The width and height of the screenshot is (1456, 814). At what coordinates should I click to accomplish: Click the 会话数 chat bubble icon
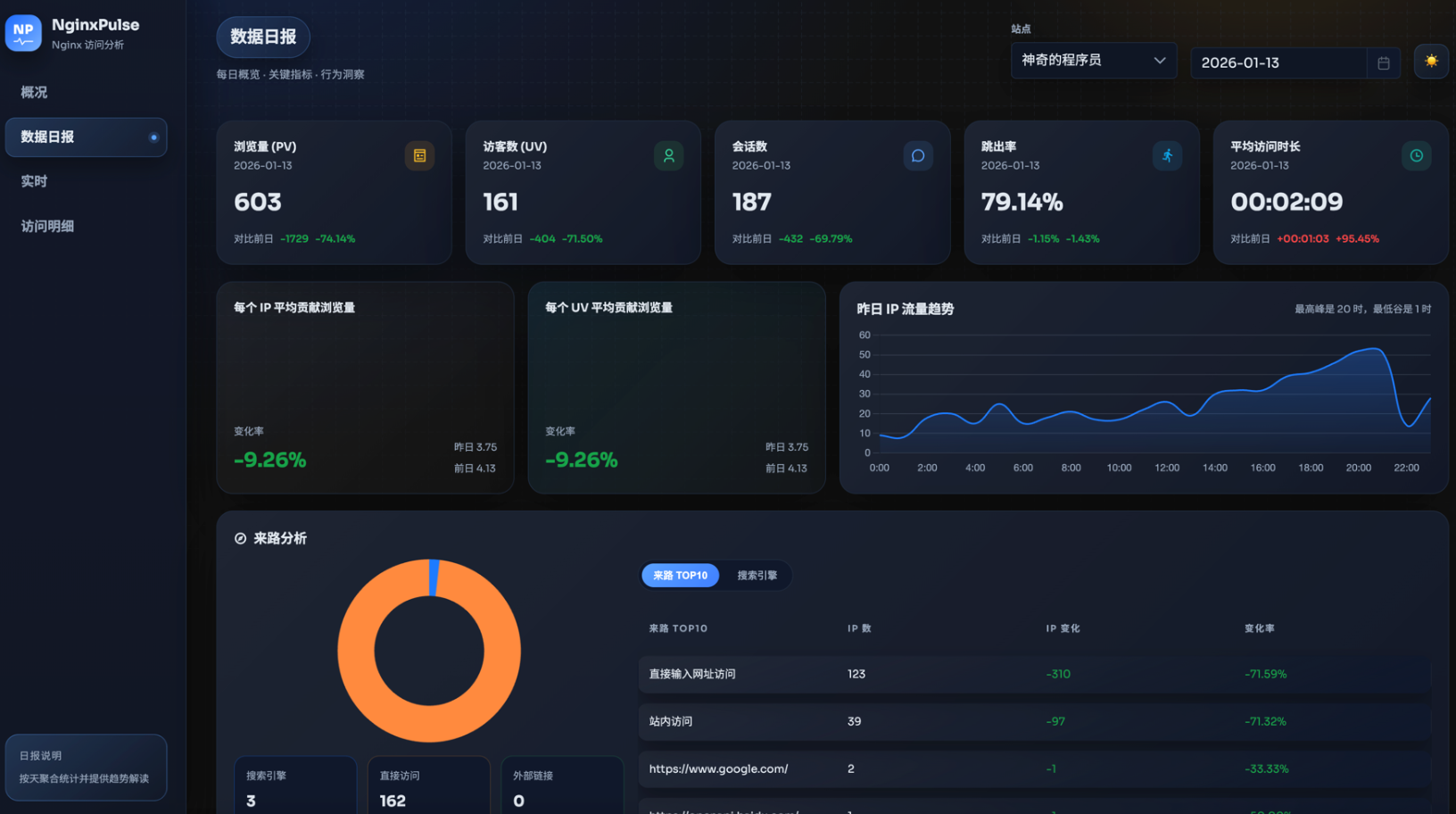click(x=918, y=154)
